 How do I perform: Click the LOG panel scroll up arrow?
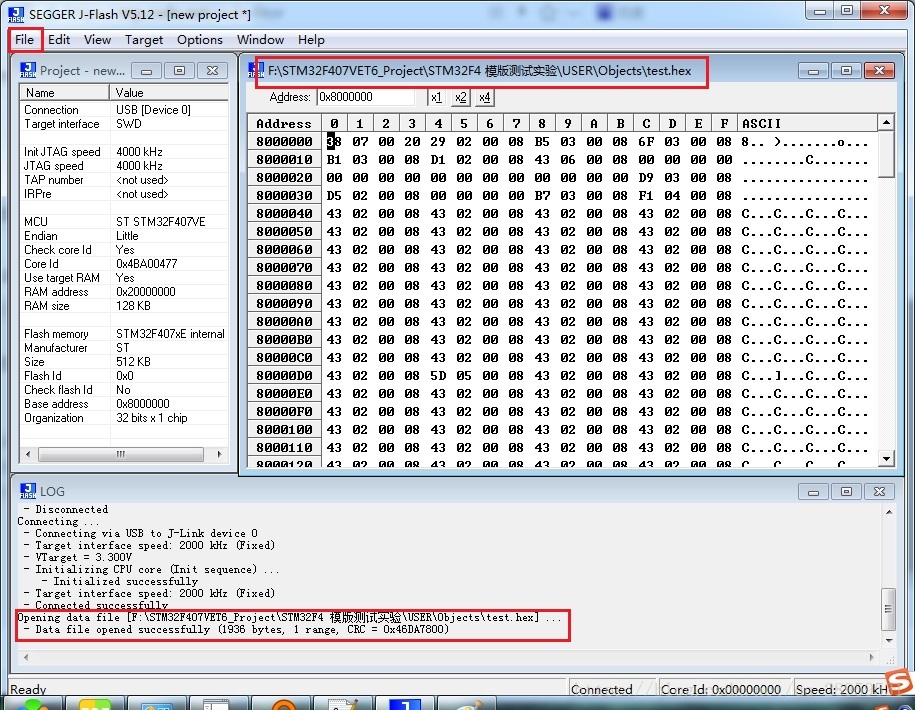tap(889, 512)
